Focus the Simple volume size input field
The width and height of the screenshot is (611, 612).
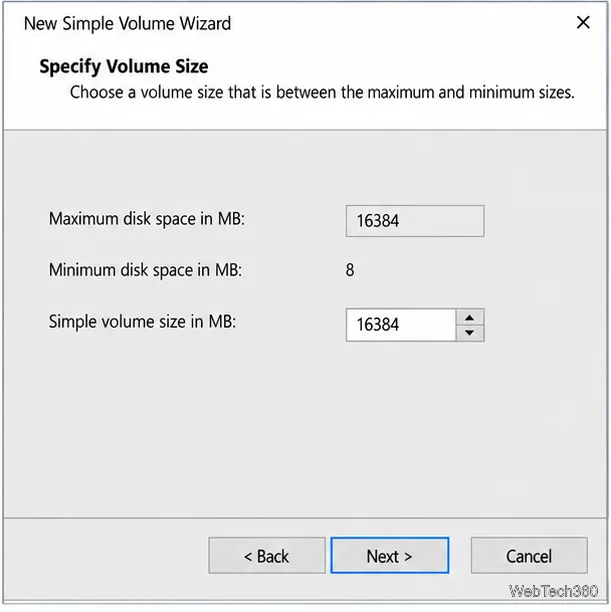pyautogui.click(x=401, y=325)
